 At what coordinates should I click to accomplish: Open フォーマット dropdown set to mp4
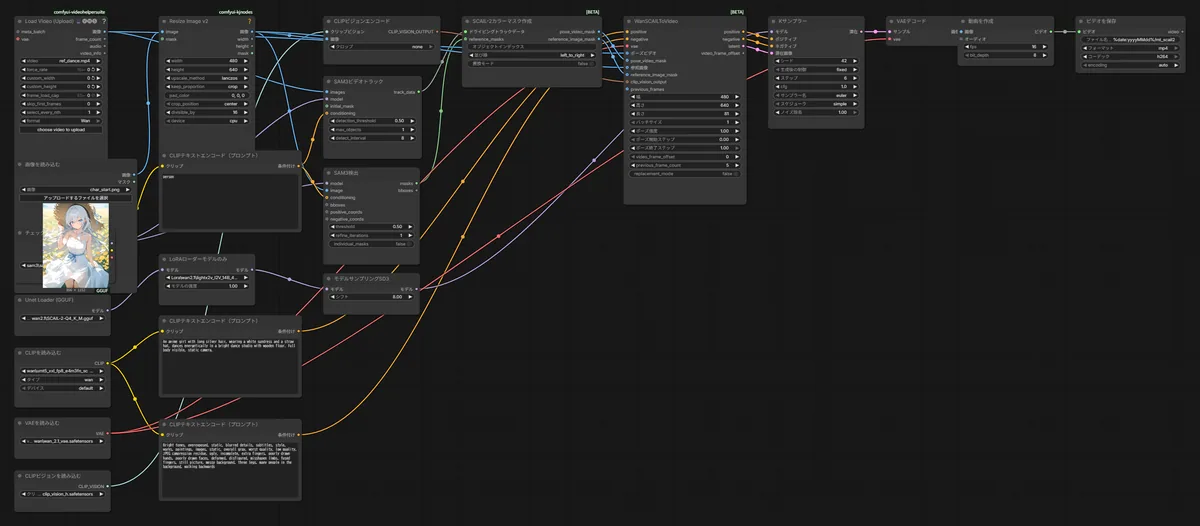[1131, 46]
